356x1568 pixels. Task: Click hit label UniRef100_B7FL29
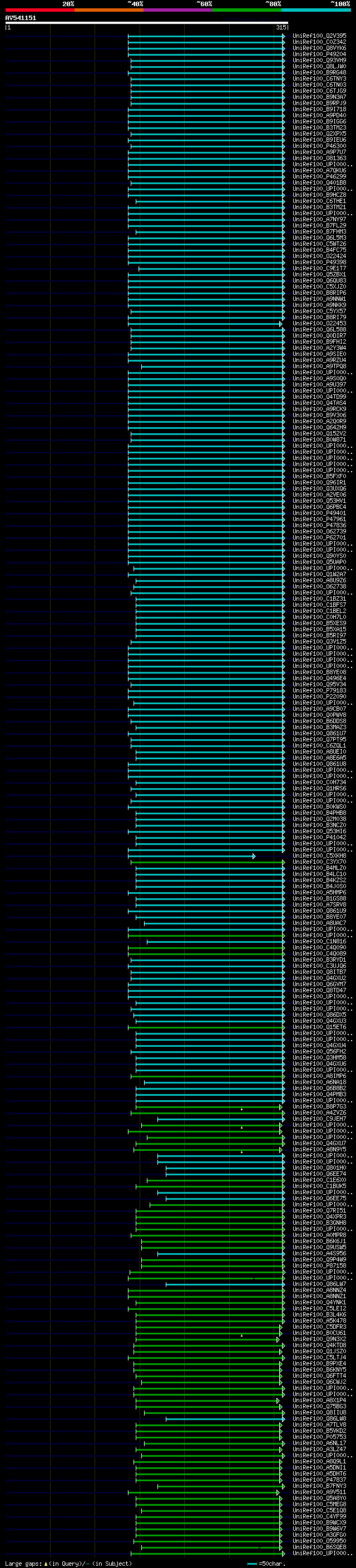click(319, 226)
